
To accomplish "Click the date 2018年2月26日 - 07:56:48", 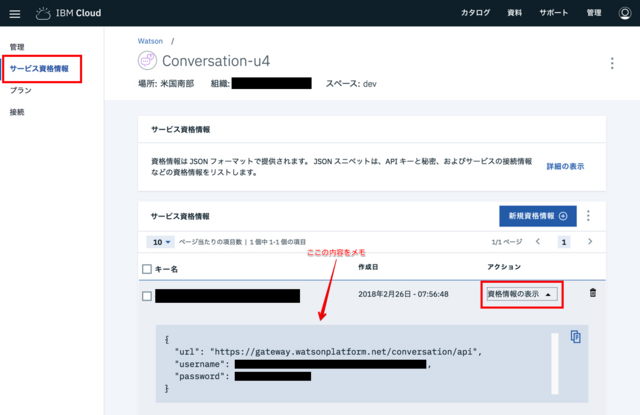I will click(403, 294).
